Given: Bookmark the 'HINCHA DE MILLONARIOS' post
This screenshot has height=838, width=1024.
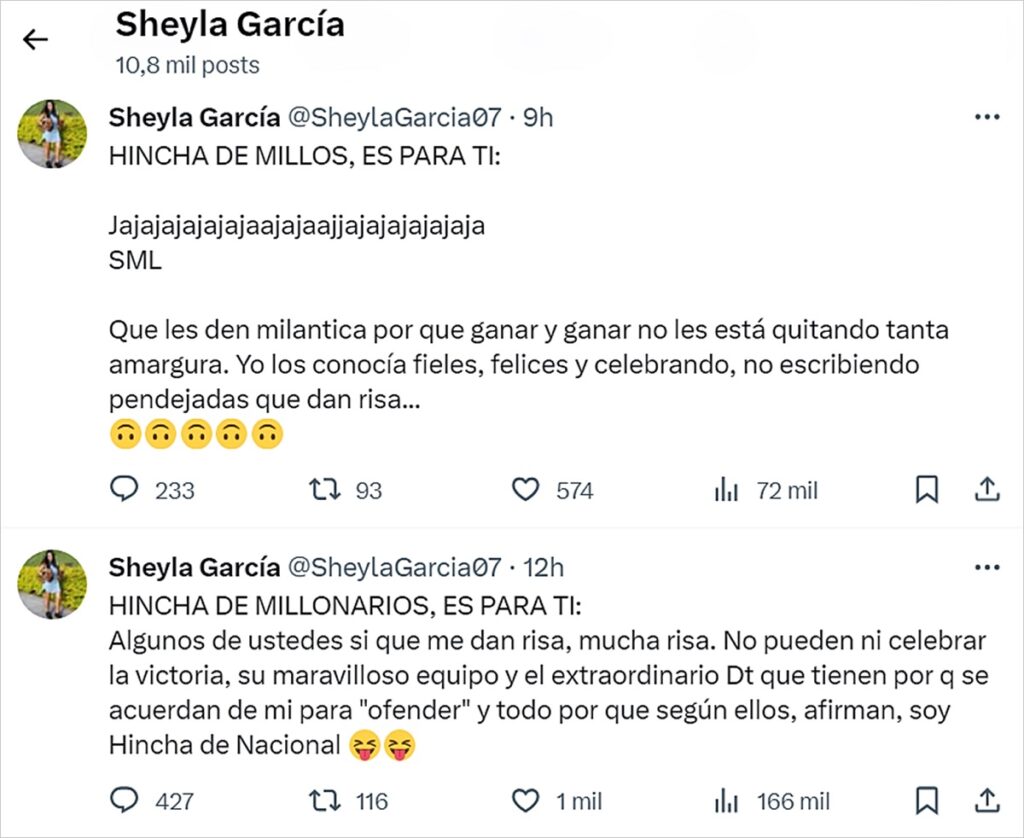Looking at the screenshot, I should [926, 801].
